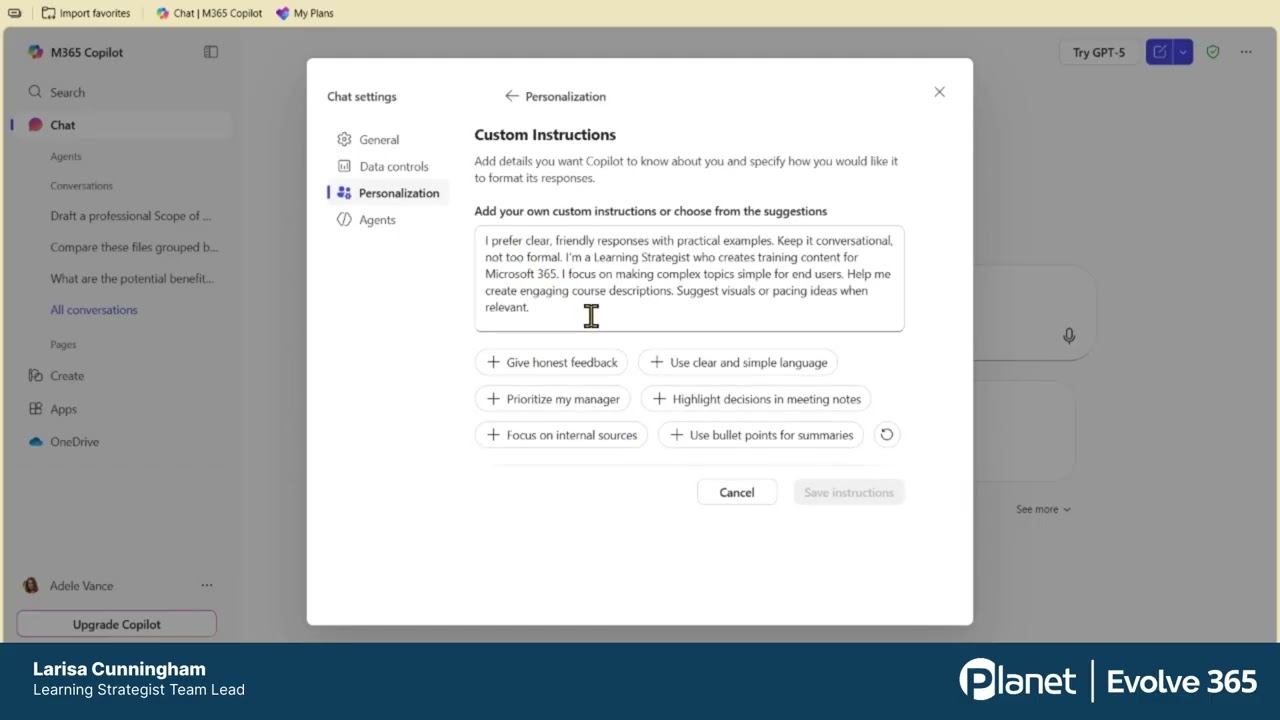Viewport: 1280px width, 720px height.
Task: Open OneDrive from the sidebar
Action: [x=74, y=442]
